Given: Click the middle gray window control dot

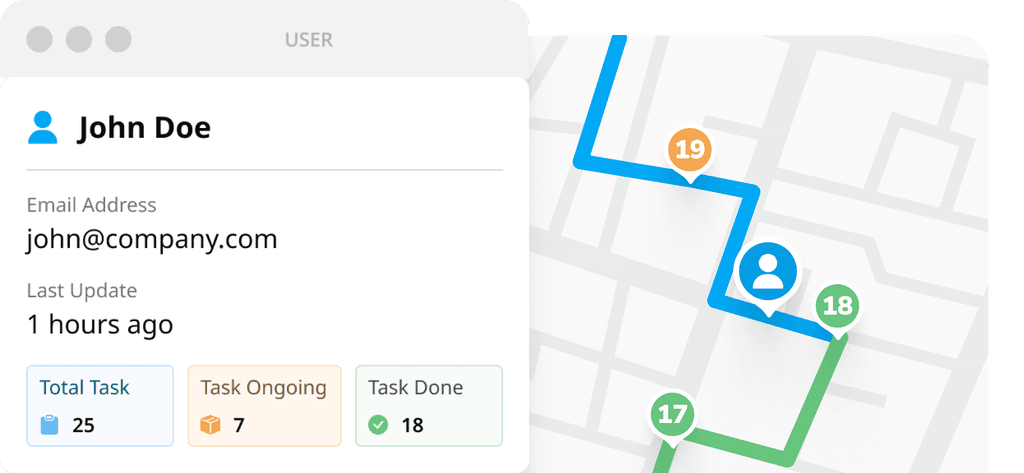Looking at the screenshot, I should tap(79, 39).
